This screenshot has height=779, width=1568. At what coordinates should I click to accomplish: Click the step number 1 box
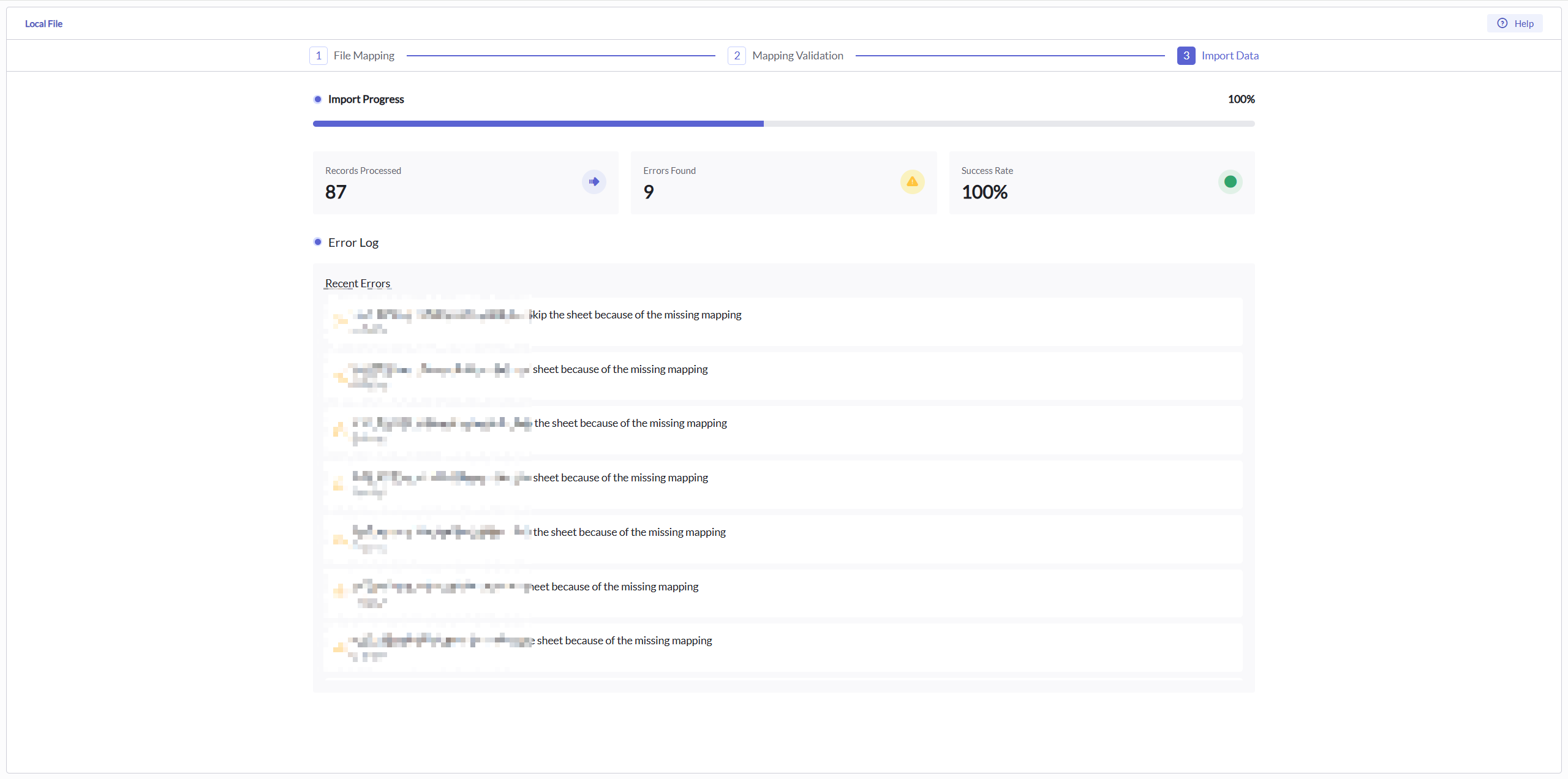[x=318, y=55]
